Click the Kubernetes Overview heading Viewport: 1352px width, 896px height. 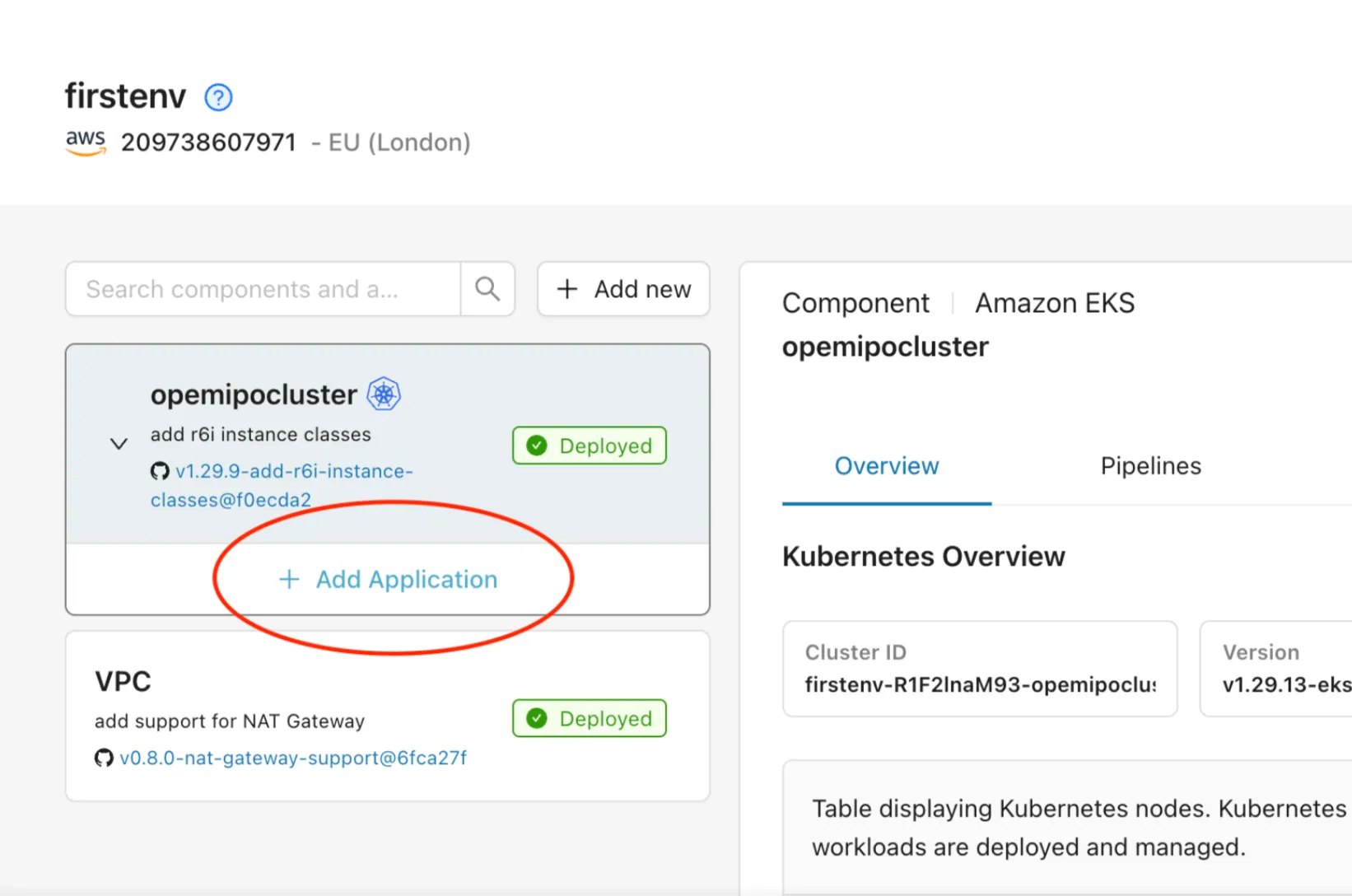click(x=923, y=557)
